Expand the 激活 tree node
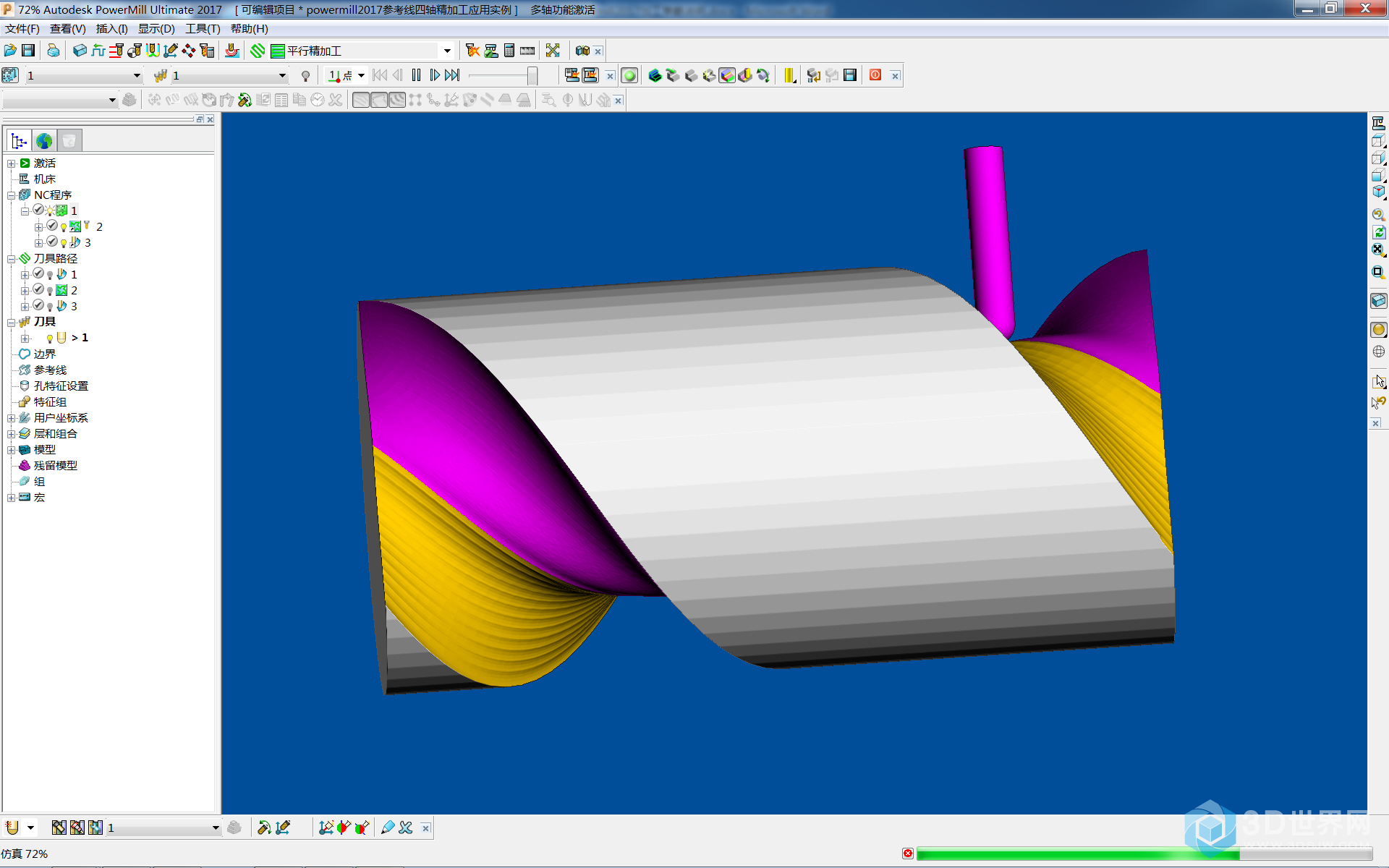Image resolution: width=1389 pixels, height=868 pixels. (x=12, y=163)
